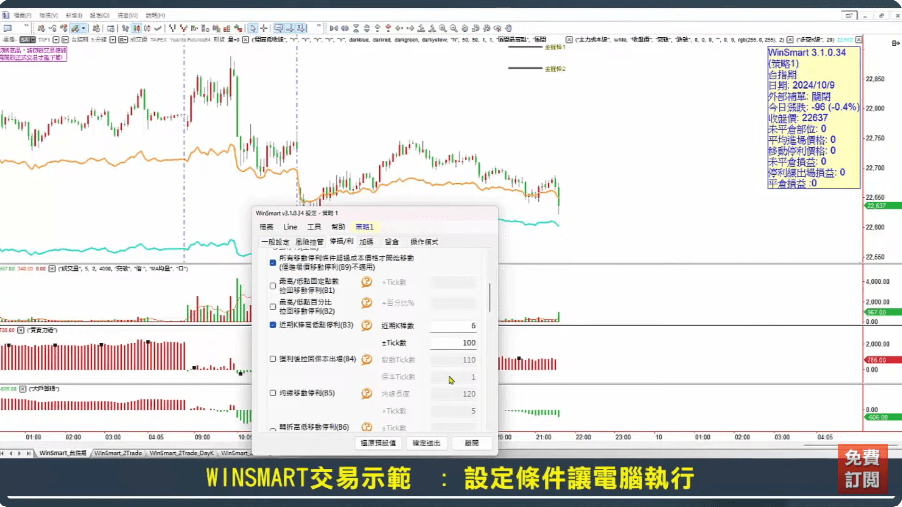This screenshot has height=507, width=902.
Task: Click the zoom-in magnifier toolbar icon
Action: coord(443,28)
